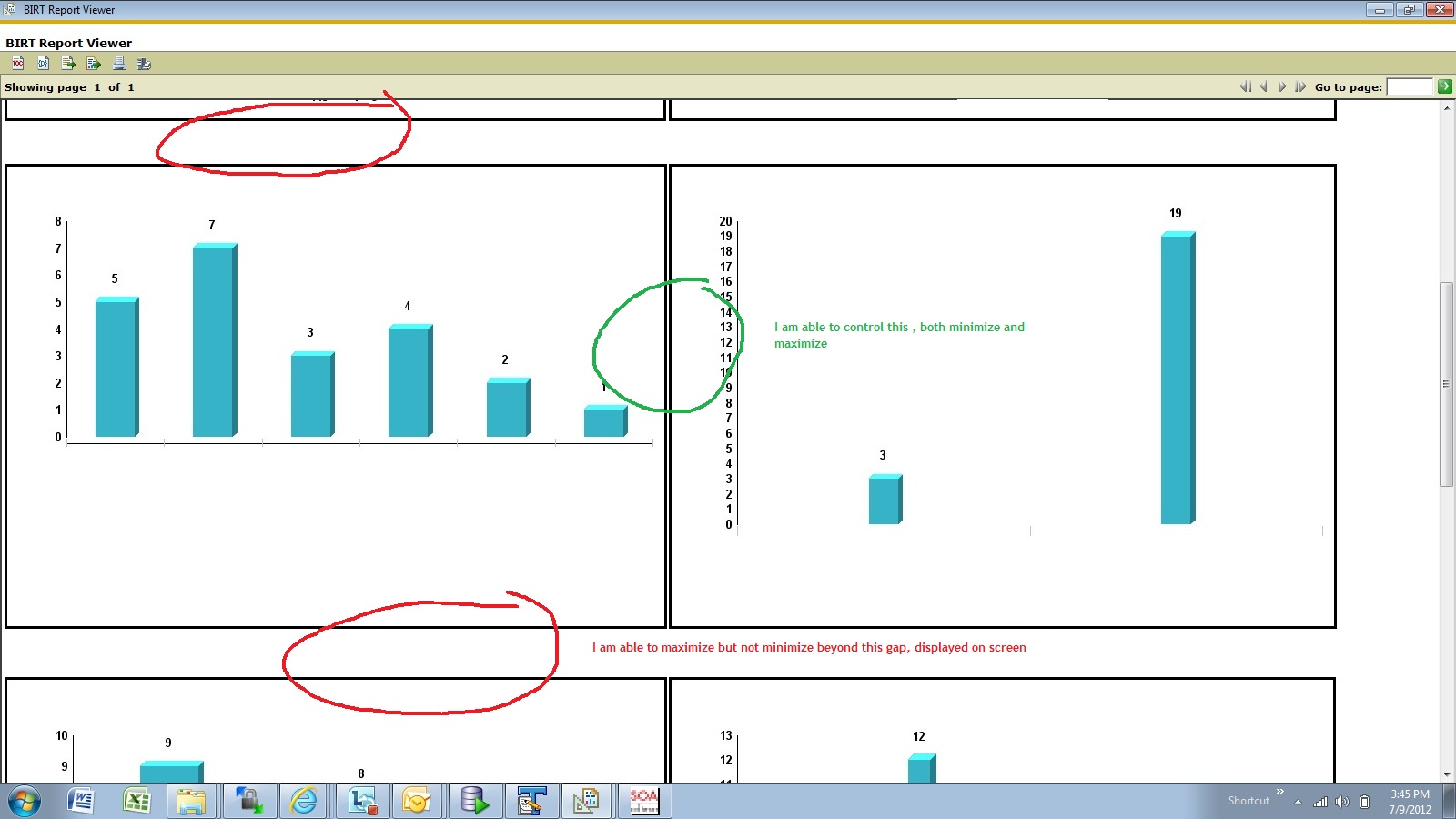Click the export report icon
Screen dimensions: 1456x819
pos(94,63)
